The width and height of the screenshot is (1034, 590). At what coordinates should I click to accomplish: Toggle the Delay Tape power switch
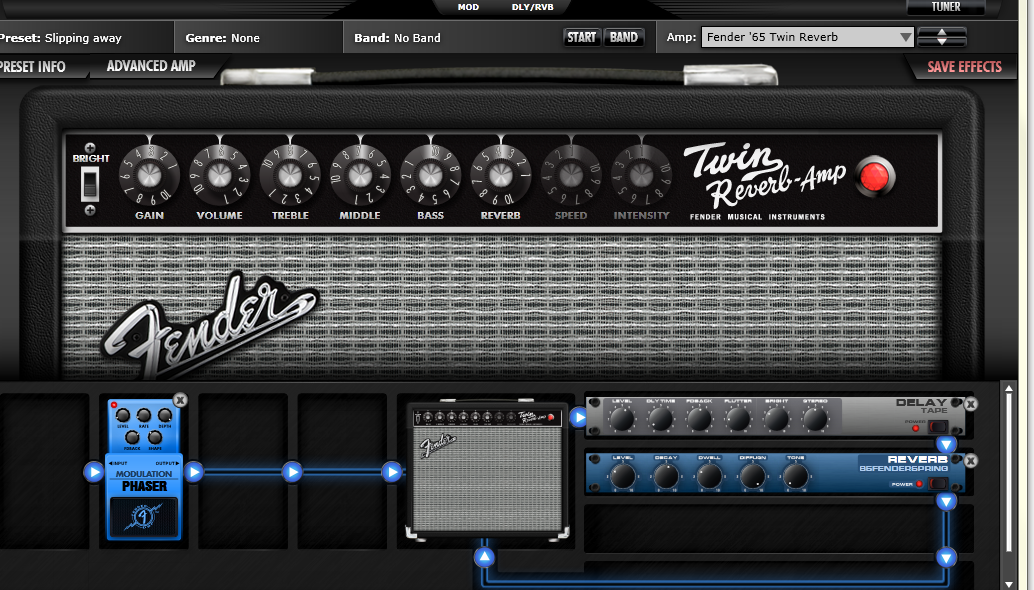click(x=938, y=427)
